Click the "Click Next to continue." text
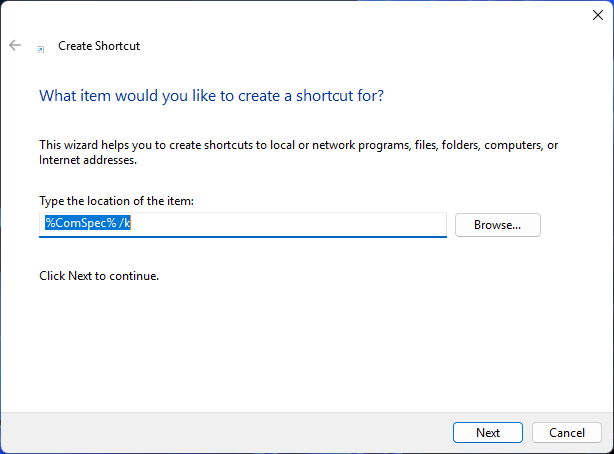This screenshot has height=454, width=614. (x=99, y=275)
